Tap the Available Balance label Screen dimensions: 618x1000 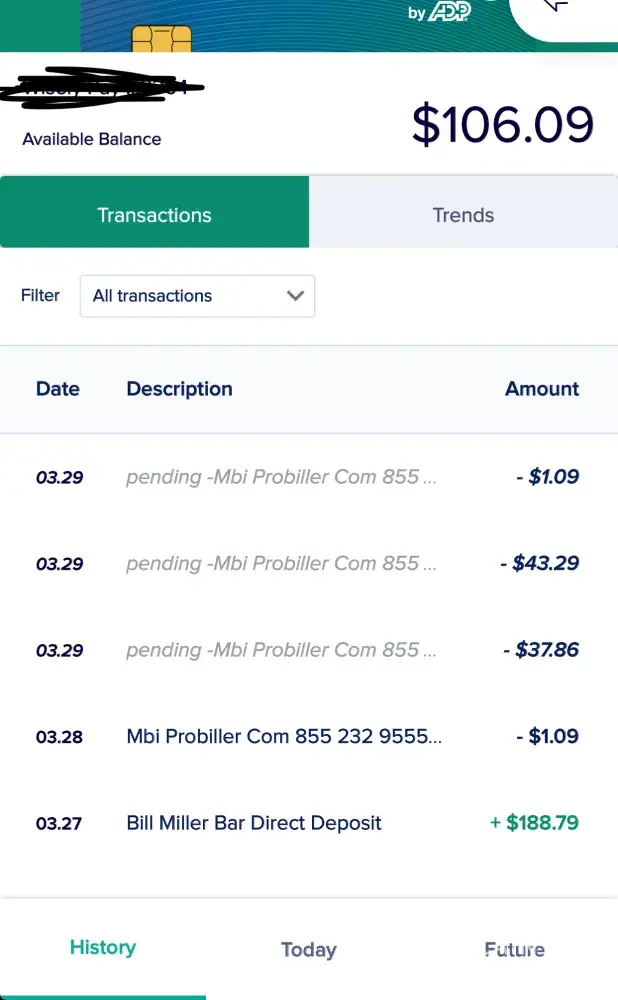pos(92,140)
